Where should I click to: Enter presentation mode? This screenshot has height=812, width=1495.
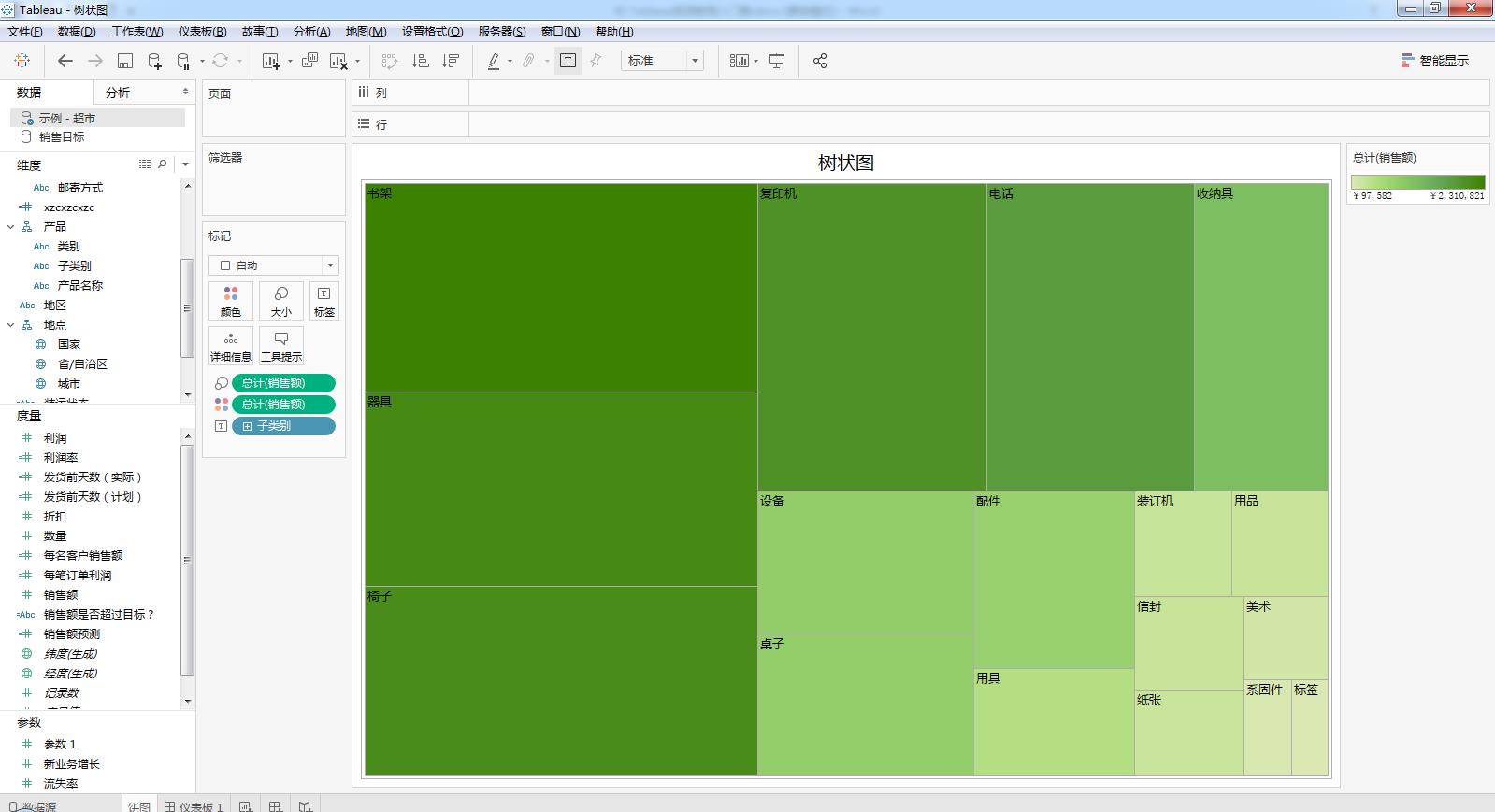(x=776, y=61)
